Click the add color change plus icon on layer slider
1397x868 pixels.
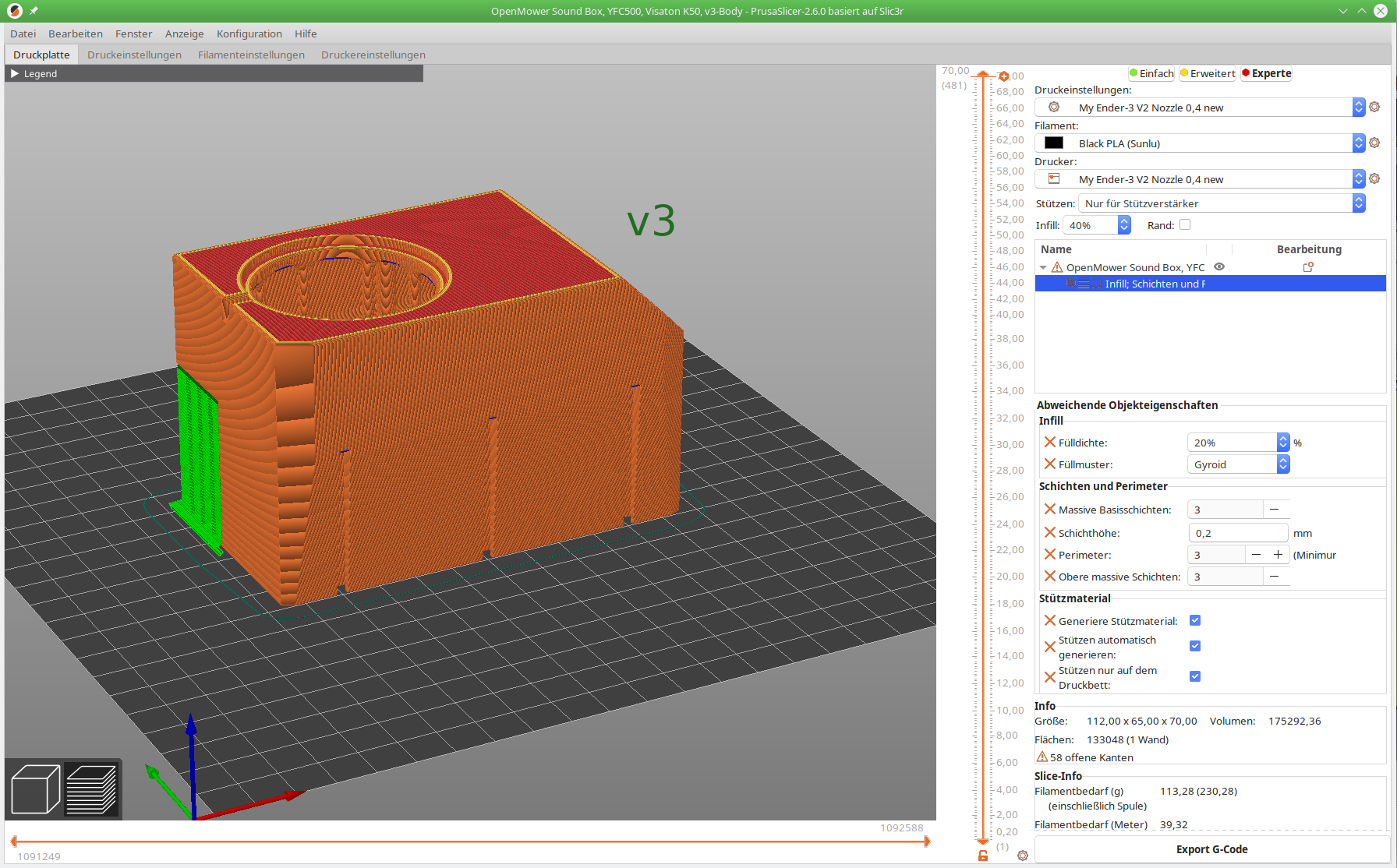coord(1003,76)
